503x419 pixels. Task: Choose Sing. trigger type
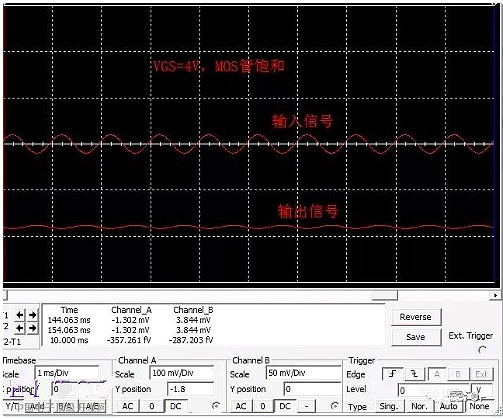click(389, 406)
